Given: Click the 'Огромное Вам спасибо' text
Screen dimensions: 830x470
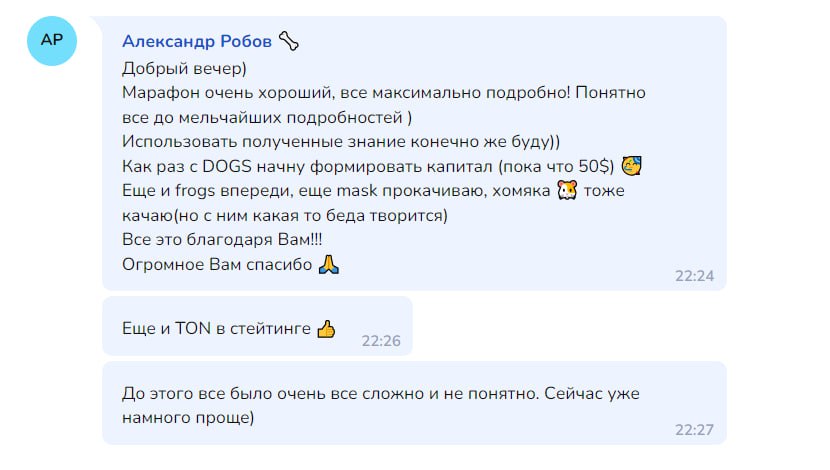Looking at the screenshot, I should (215, 265).
